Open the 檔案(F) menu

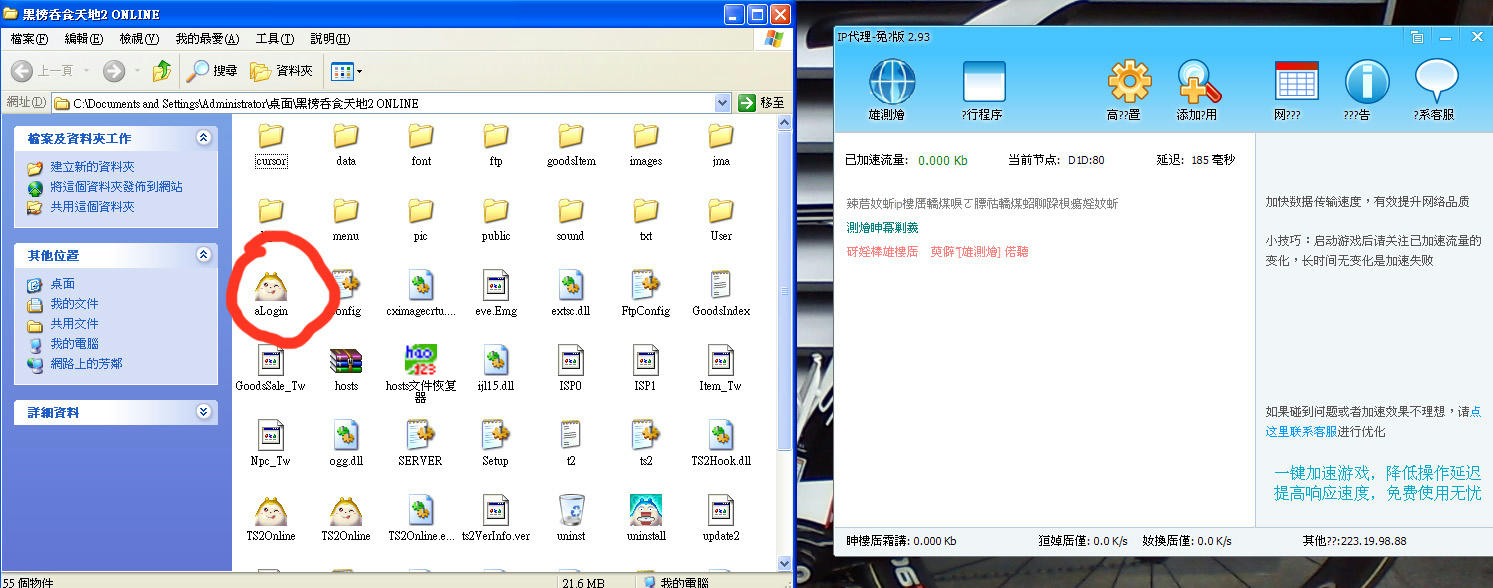[30, 39]
